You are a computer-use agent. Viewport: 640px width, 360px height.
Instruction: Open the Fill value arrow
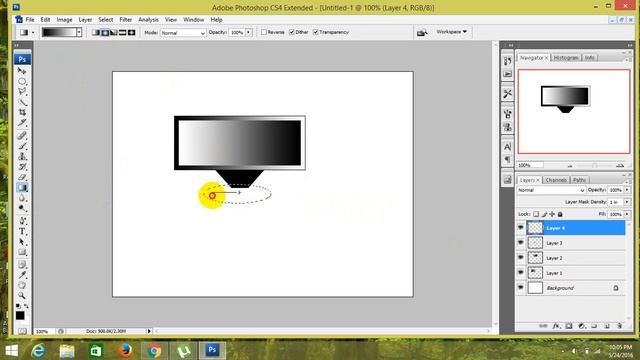coord(627,214)
